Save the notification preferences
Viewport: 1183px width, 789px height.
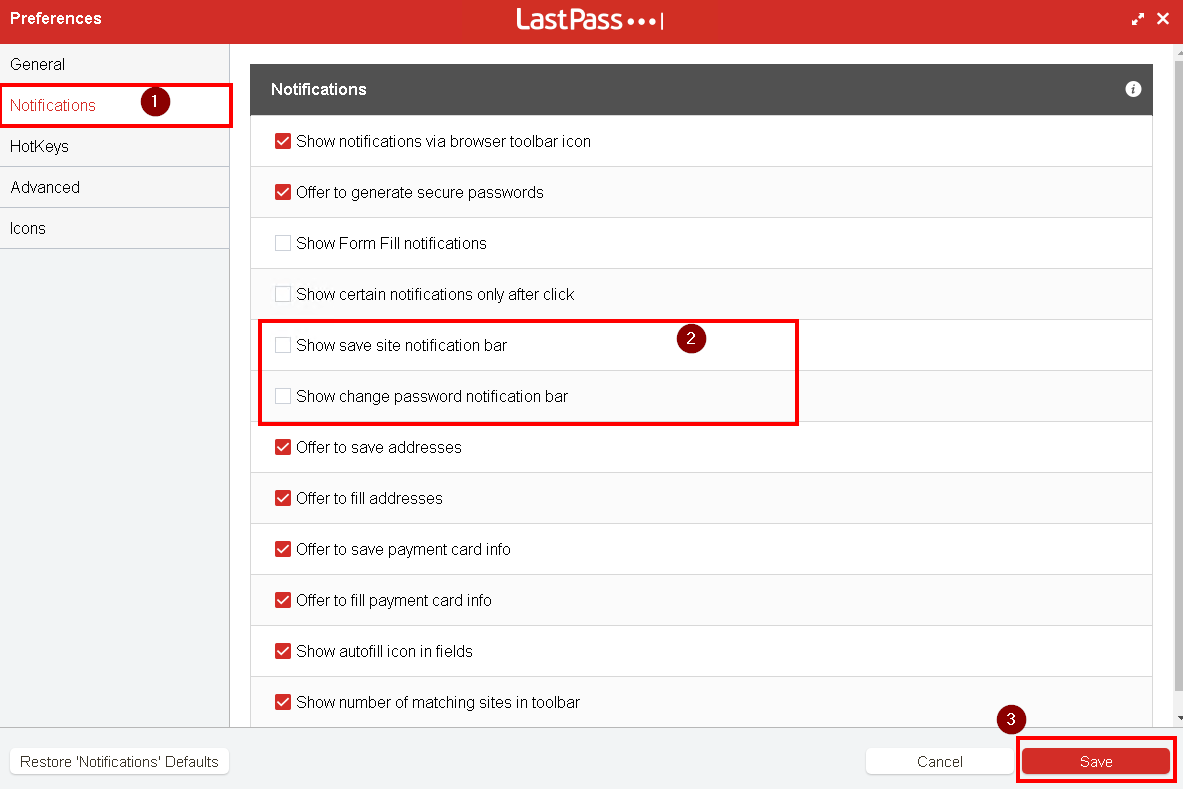tap(1095, 762)
